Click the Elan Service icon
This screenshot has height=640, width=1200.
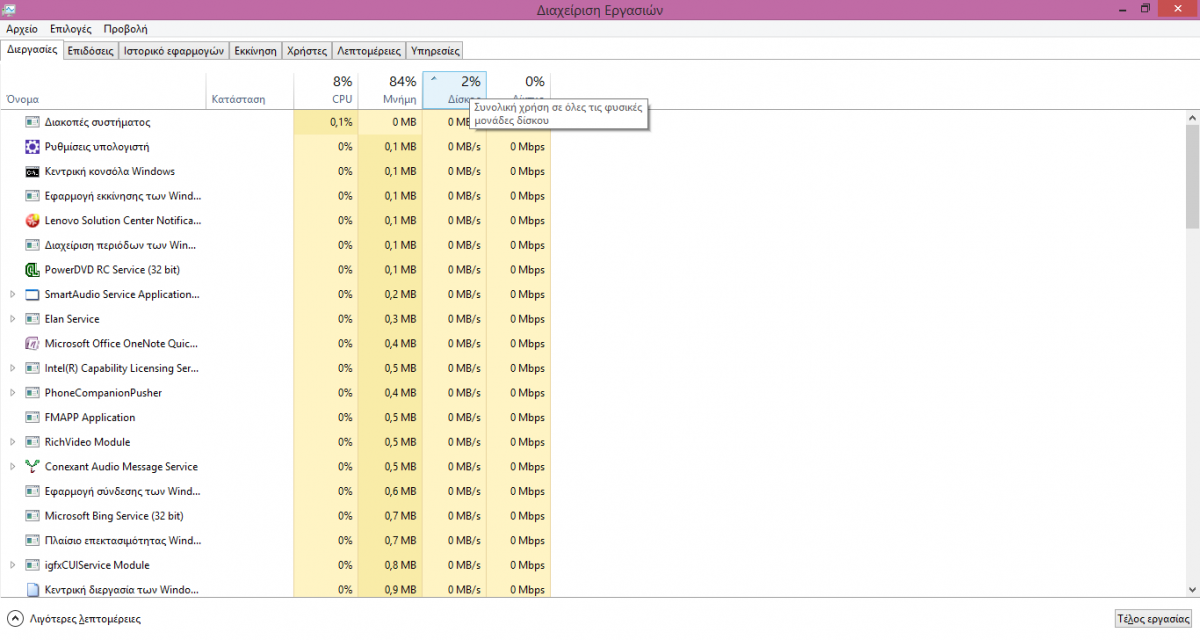pyautogui.click(x=32, y=319)
